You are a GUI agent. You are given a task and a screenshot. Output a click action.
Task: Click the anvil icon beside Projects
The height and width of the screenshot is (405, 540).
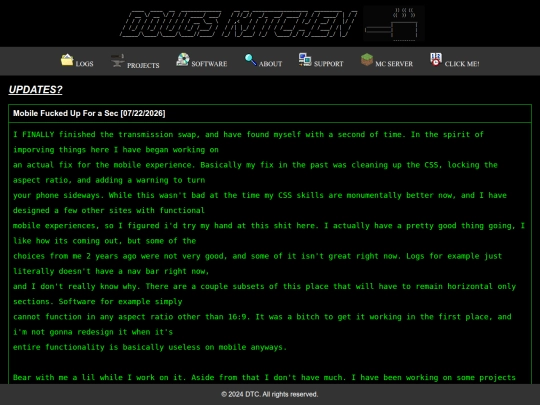(x=117, y=61)
